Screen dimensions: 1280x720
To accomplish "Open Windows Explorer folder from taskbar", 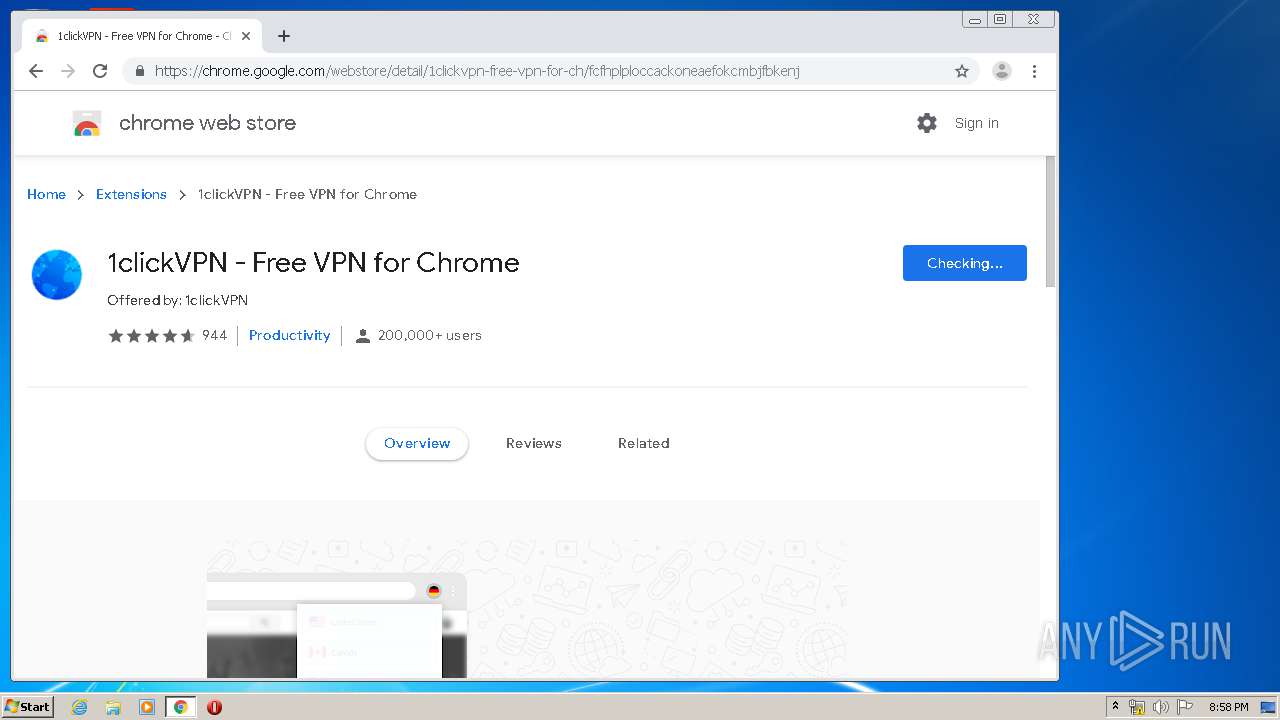I will (113, 707).
